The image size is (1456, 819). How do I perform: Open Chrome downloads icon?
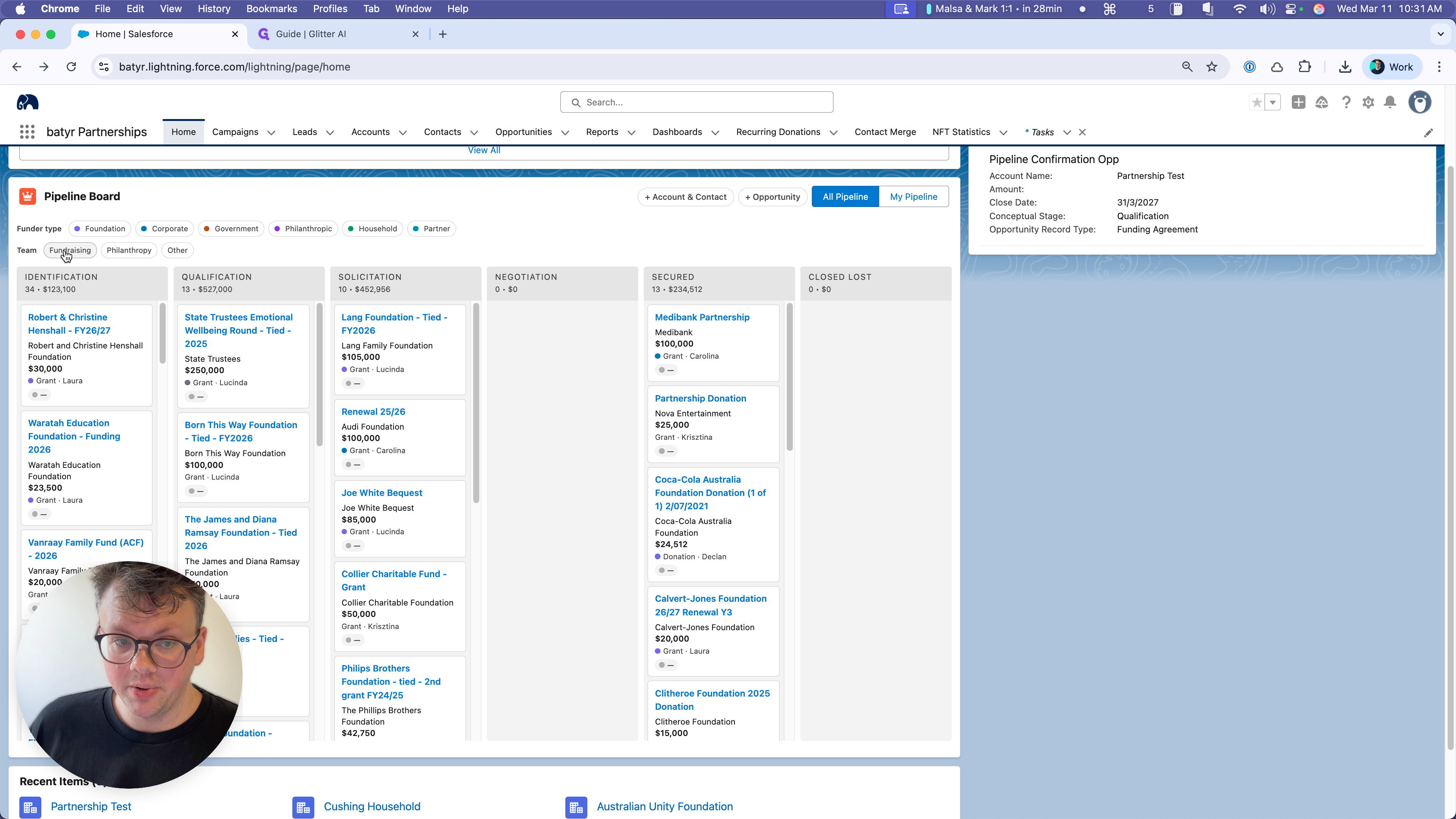(x=1345, y=67)
